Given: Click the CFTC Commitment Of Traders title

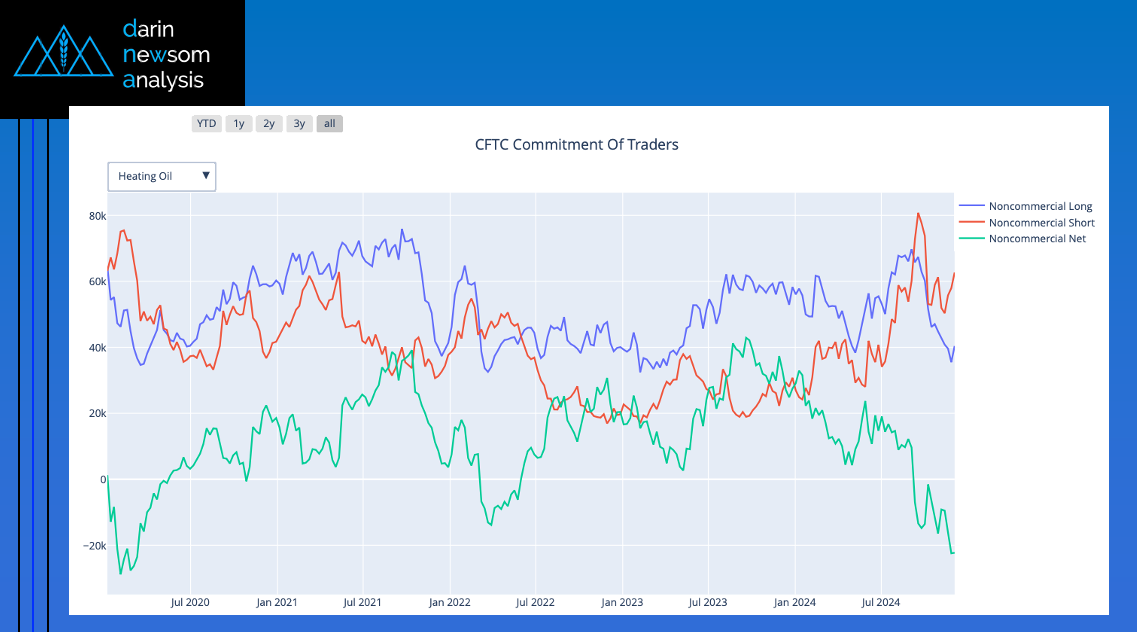Looking at the screenshot, I should (x=577, y=145).
